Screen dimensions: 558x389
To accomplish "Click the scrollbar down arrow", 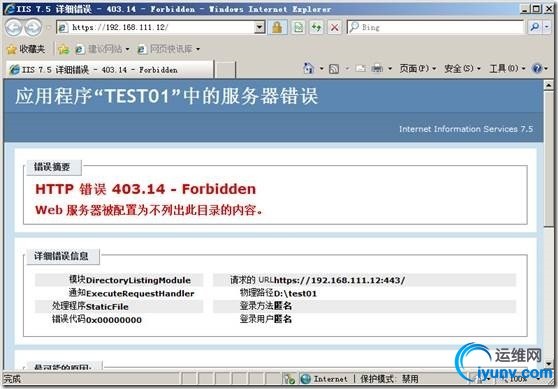I will tap(548, 364).
